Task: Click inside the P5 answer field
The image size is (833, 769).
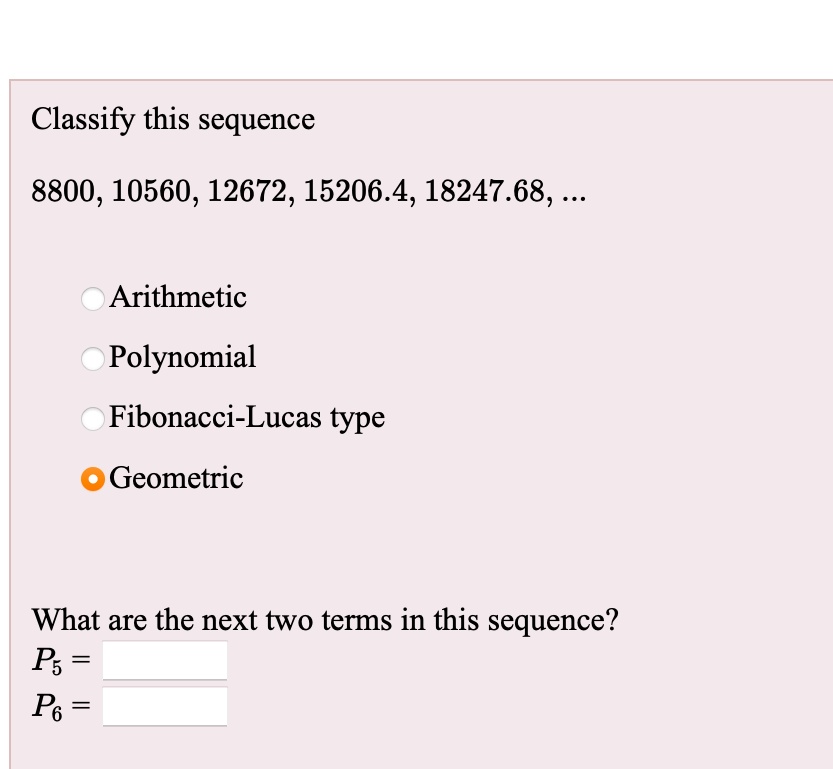Action: [165, 659]
